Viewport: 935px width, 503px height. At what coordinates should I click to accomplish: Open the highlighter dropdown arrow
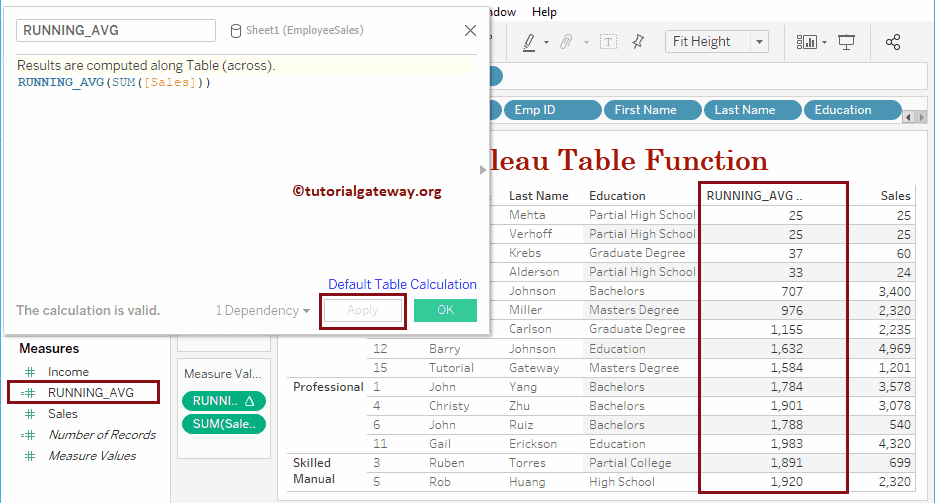546,42
